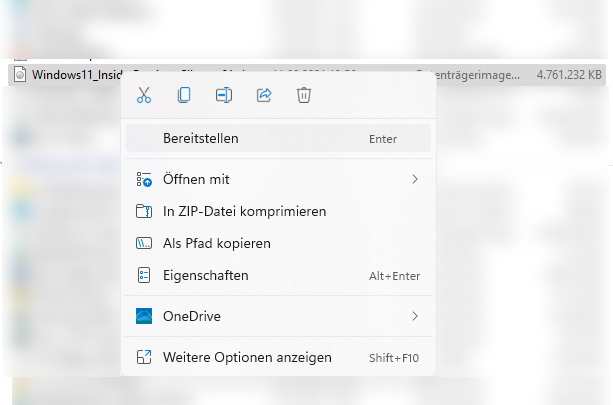Click the Share icon
The image size is (613, 405).
pos(264,95)
